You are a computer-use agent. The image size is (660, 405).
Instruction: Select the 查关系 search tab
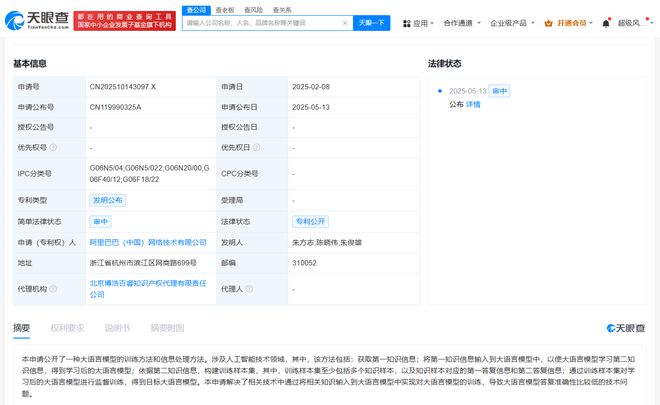(x=282, y=10)
